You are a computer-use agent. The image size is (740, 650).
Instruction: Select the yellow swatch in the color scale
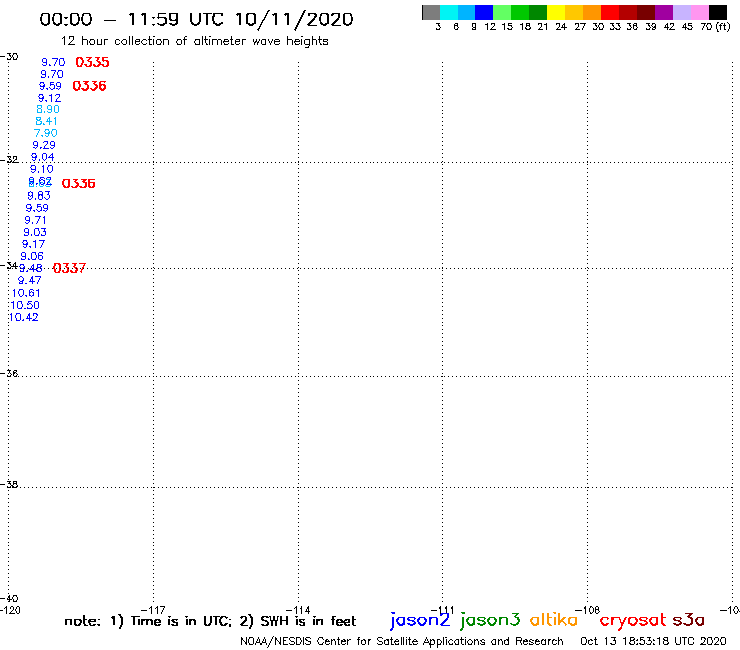click(x=556, y=12)
